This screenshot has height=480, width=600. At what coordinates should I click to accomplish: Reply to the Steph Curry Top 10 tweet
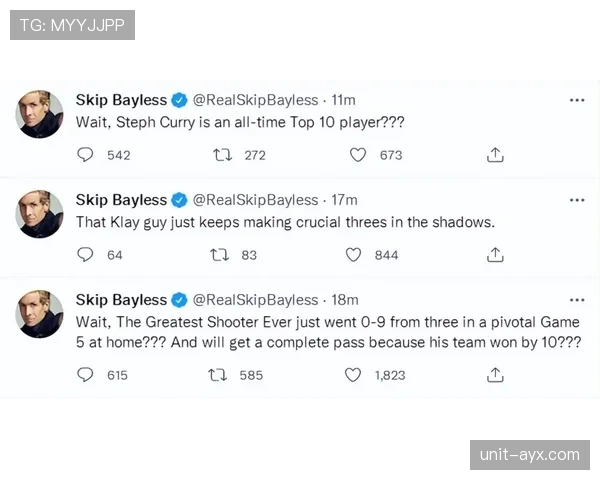pos(86,155)
